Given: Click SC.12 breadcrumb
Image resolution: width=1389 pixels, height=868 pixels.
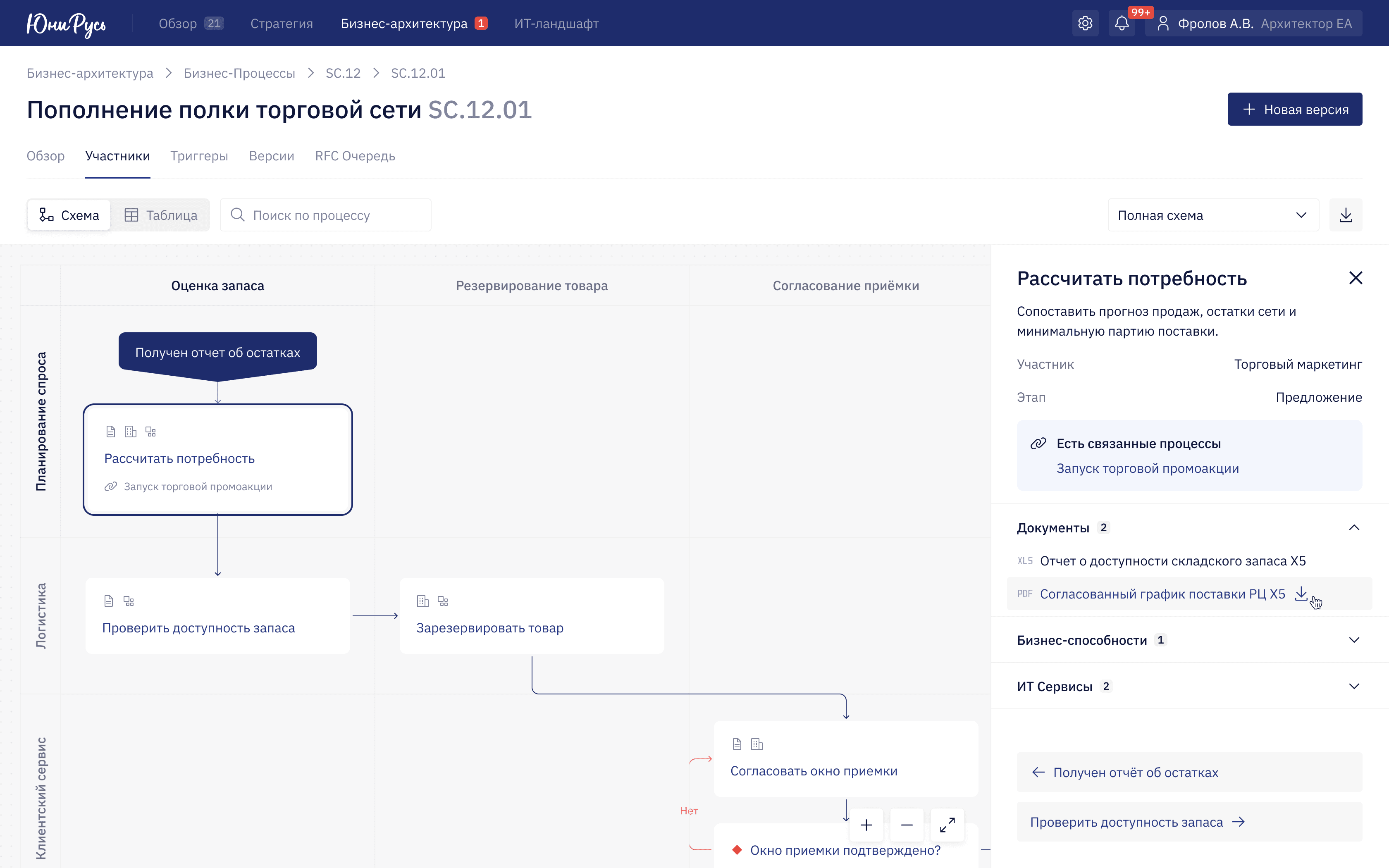Looking at the screenshot, I should pyautogui.click(x=343, y=74).
